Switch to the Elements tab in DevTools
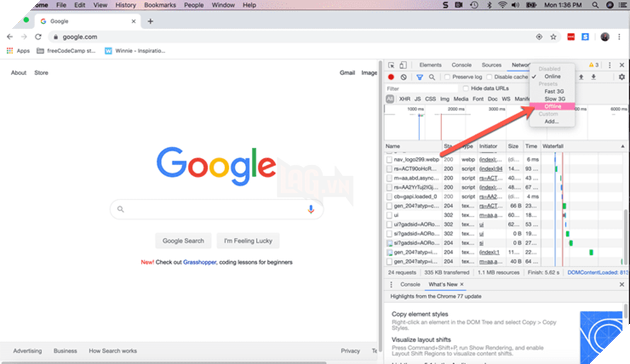 click(430, 65)
